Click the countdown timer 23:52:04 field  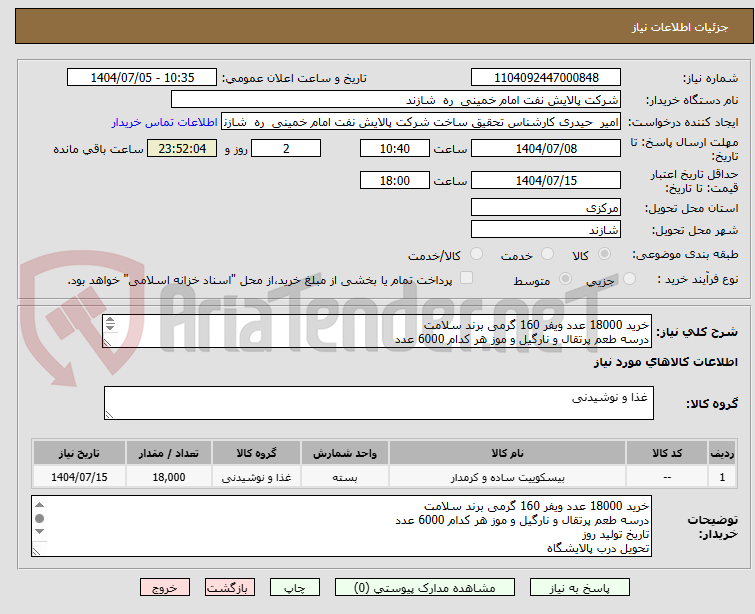tap(182, 148)
